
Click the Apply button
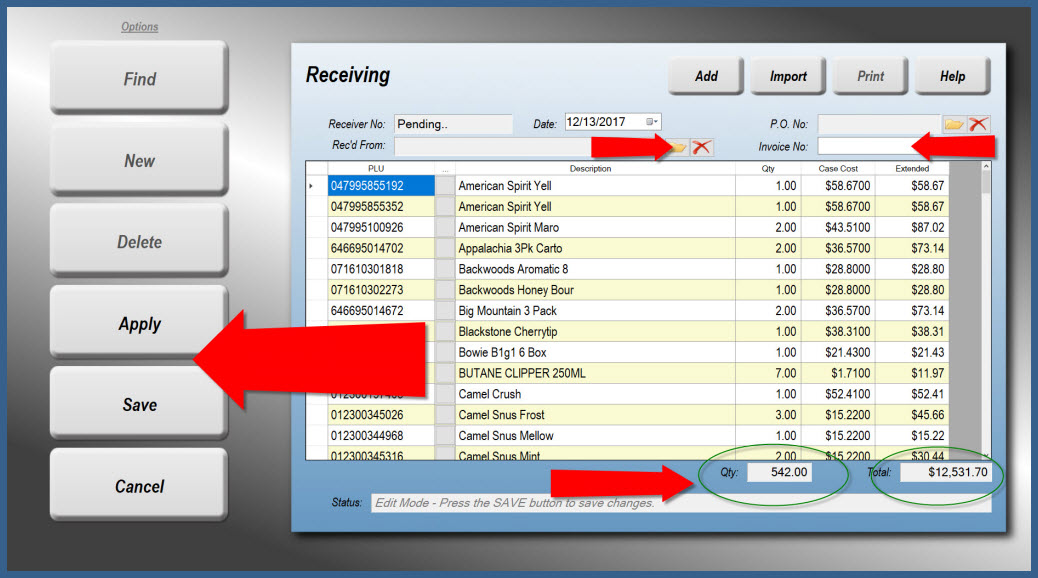click(139, 323)
